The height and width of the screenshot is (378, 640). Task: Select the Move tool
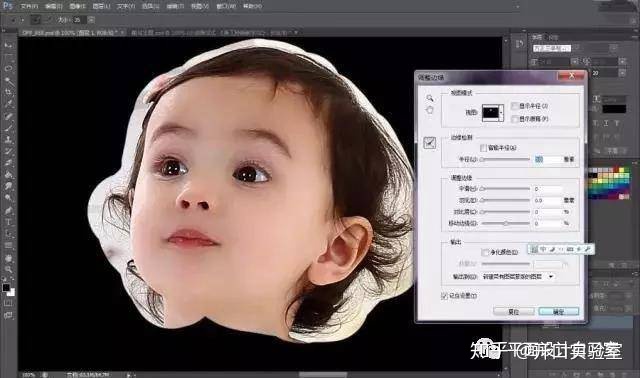pos(8,45)
